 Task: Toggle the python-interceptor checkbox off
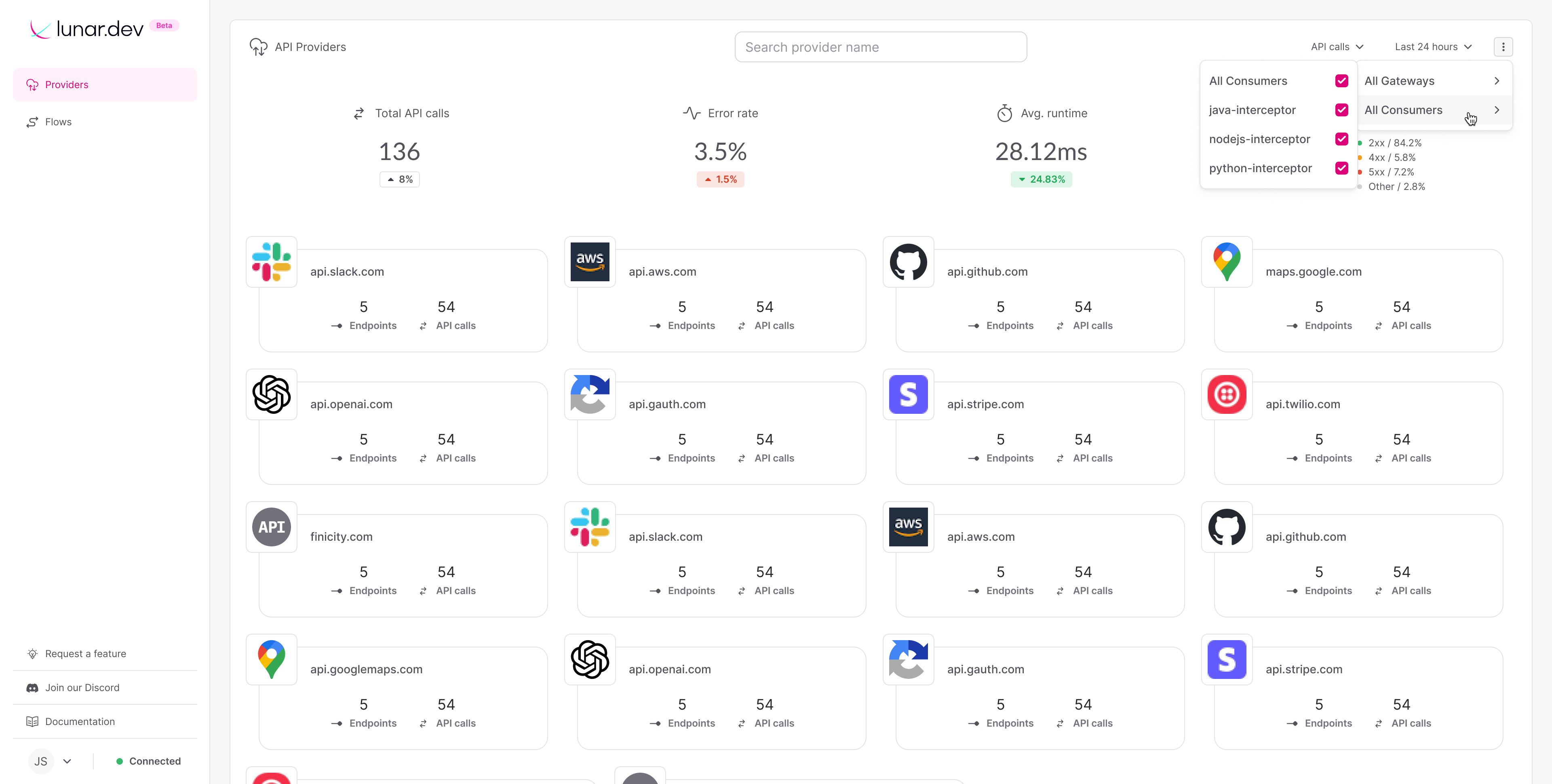tap(1341, 168)
